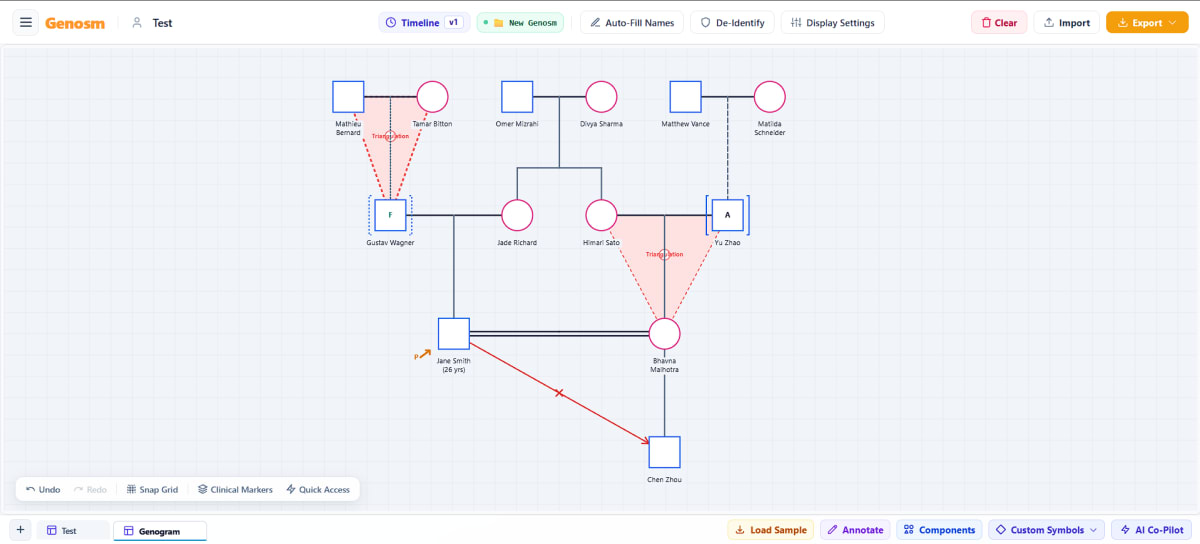1200x544 pixels.
Task: Click the Chen Zhou name label
Action: coord(664,480)
